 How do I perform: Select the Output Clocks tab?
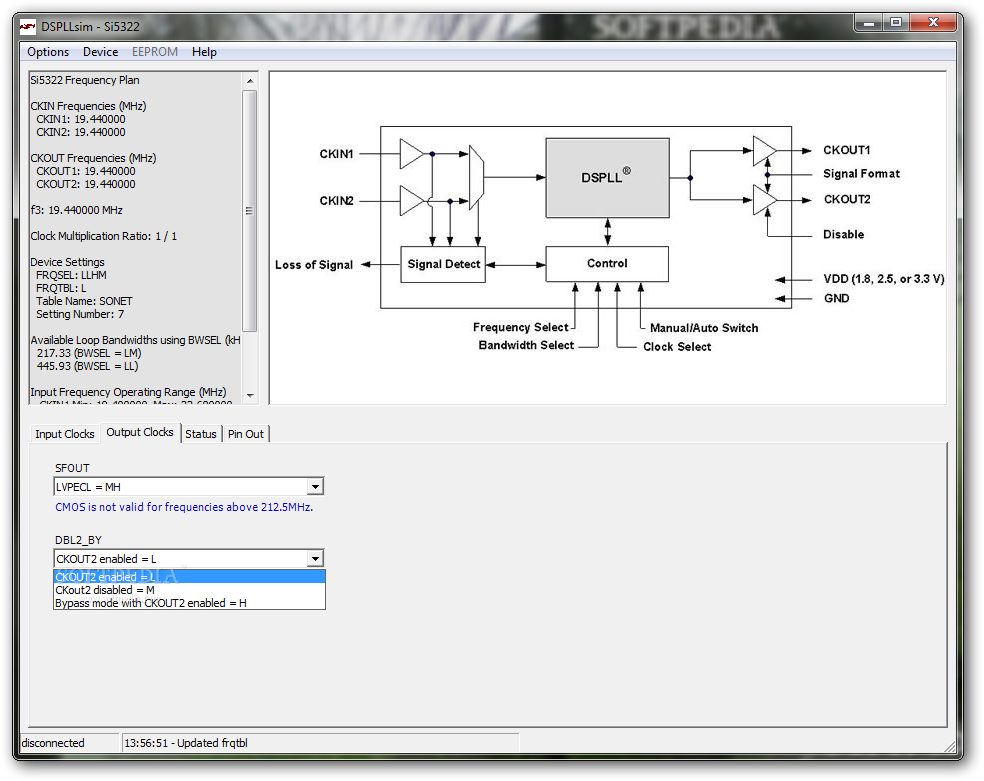(139, 432)
